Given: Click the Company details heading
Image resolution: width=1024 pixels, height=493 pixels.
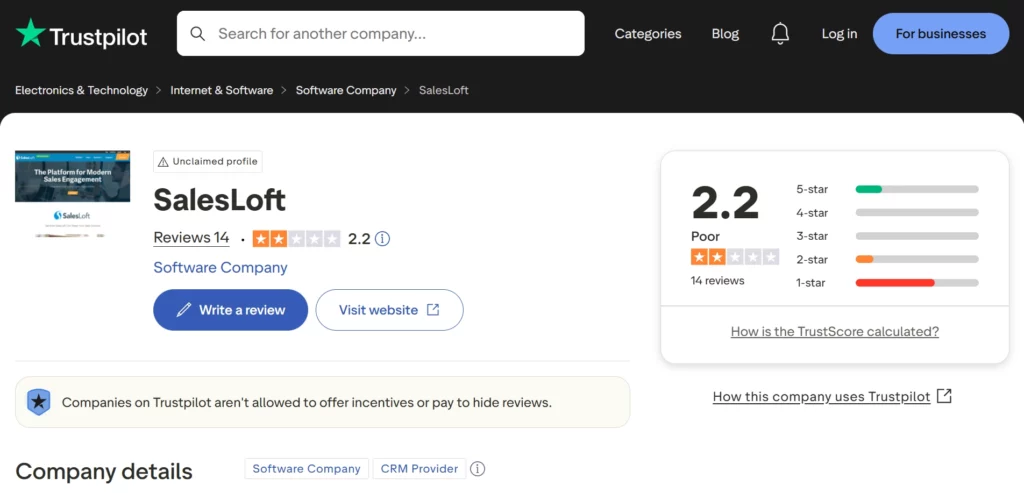Looking at the screenshot, I should (x=104, y=471).
